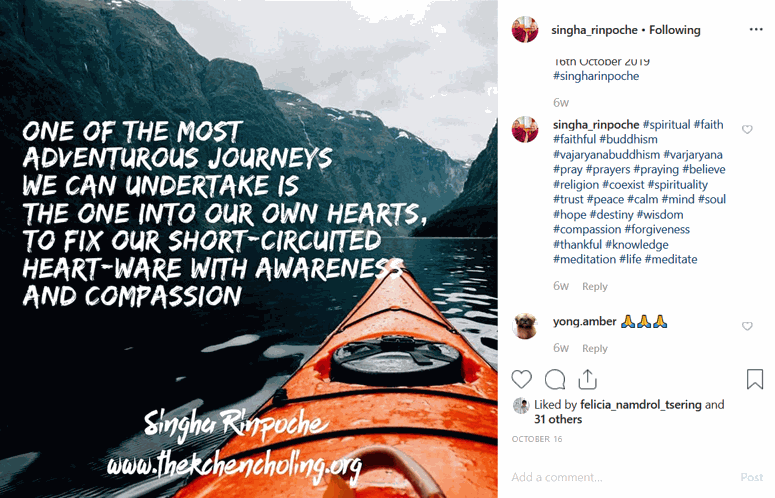Open yong.amber's avatar
Viewport: 775px width, 498px height.
524,325
